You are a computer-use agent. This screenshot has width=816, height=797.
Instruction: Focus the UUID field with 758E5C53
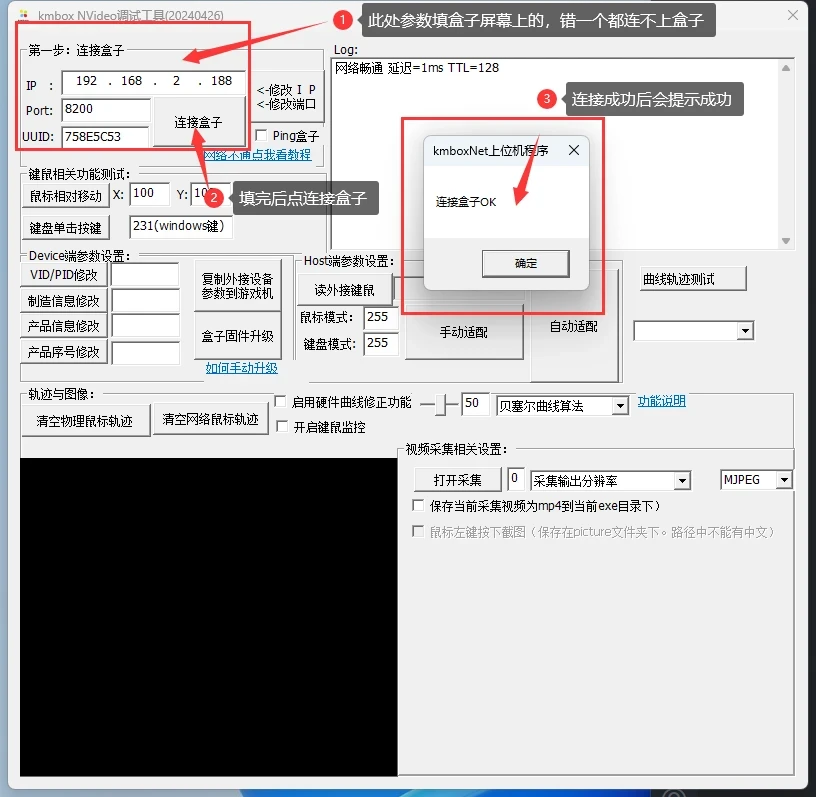(x=105, y=137)
